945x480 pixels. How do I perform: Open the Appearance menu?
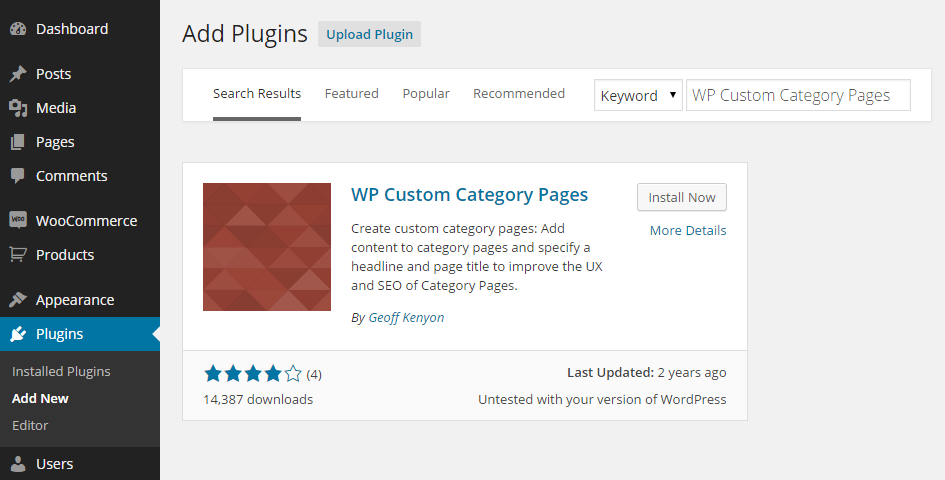pyautogui.click(x=75, y=300)
